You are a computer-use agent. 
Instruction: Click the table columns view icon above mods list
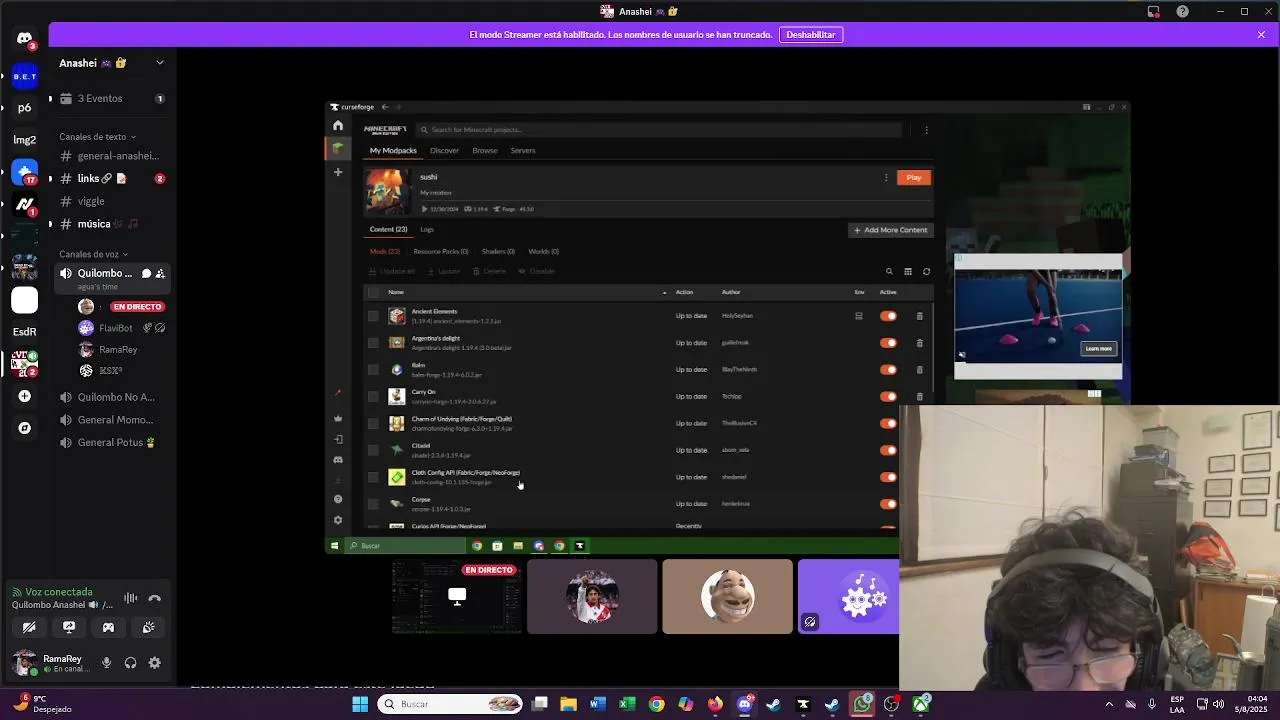908,271
